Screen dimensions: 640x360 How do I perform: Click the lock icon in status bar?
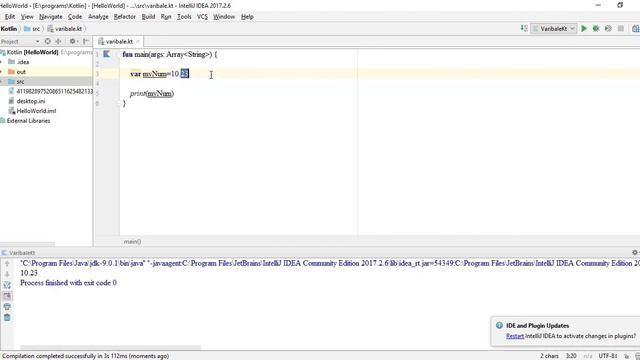click(x=627, y=356)
